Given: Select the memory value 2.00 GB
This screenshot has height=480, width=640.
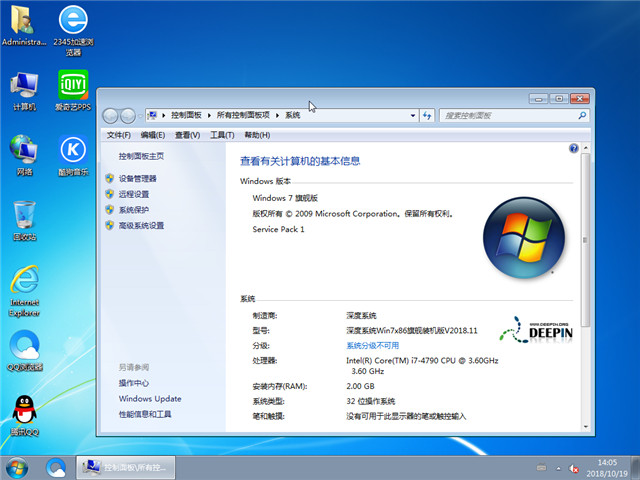Looking at the screenshot, I should 360,386.
